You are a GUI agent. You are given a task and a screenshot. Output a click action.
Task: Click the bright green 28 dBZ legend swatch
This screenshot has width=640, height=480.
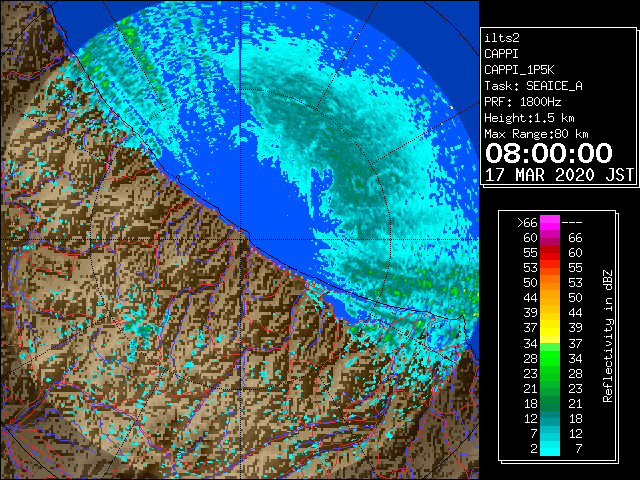tap(550, 358)
